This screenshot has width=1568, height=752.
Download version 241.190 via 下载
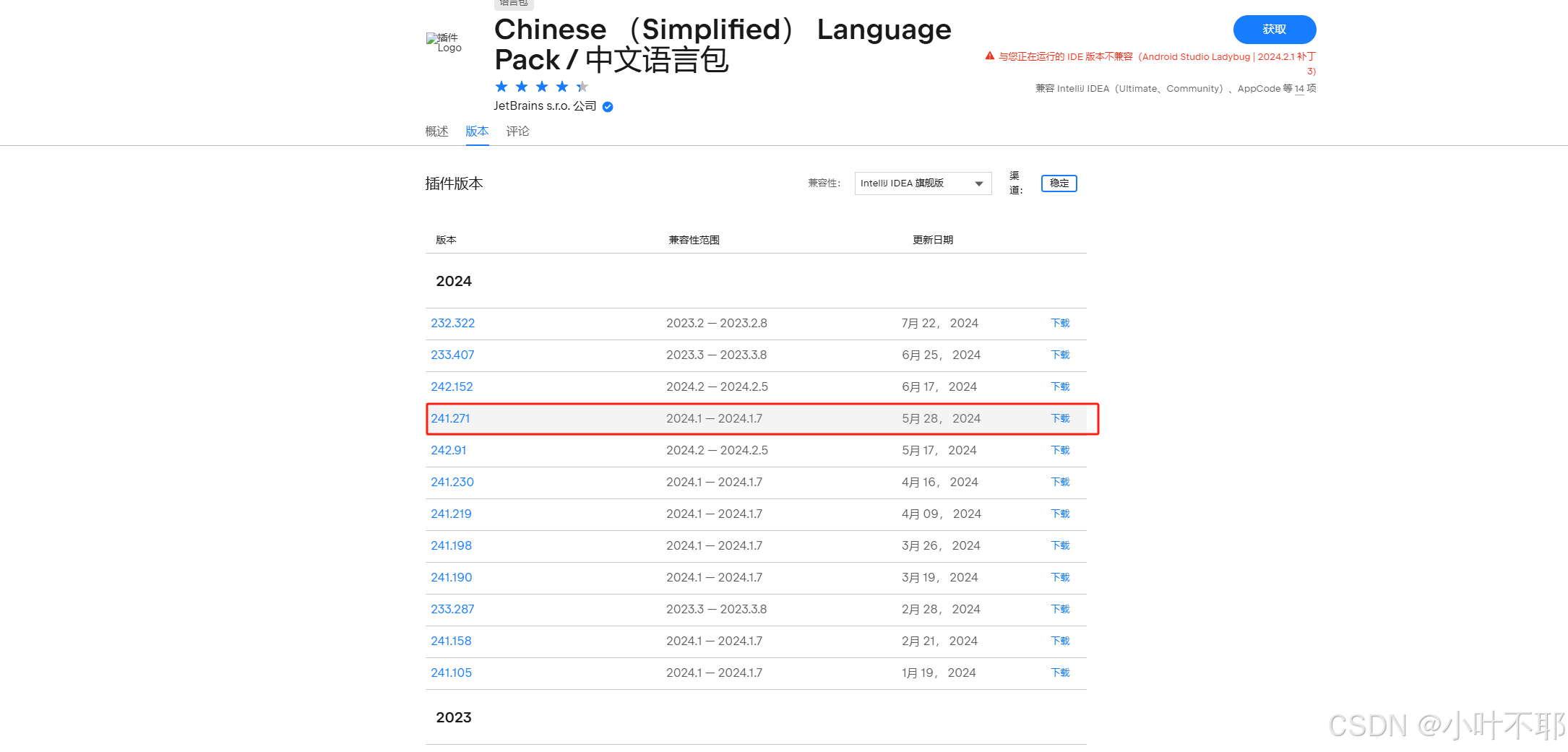pyautogui.click(x=1060, y=578)
